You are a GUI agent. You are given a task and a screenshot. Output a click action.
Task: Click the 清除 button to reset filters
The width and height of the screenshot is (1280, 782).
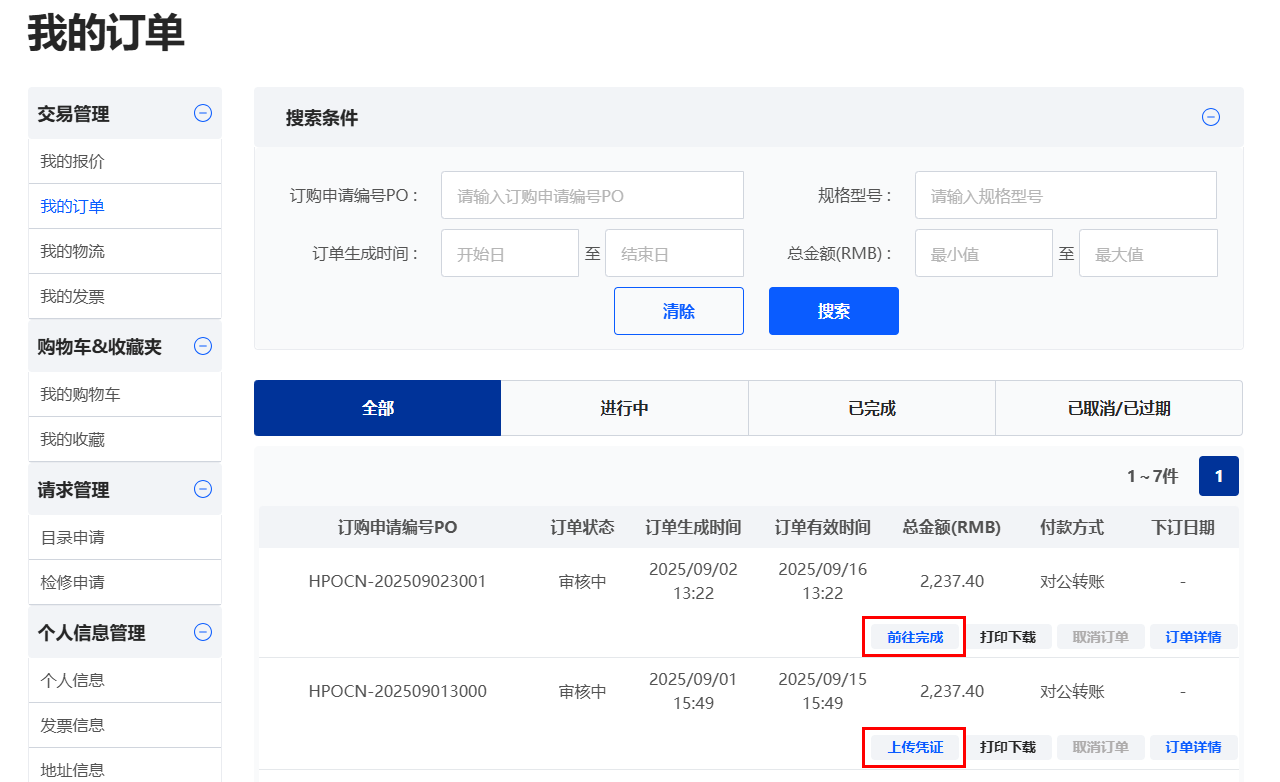(x=678, y=311)
